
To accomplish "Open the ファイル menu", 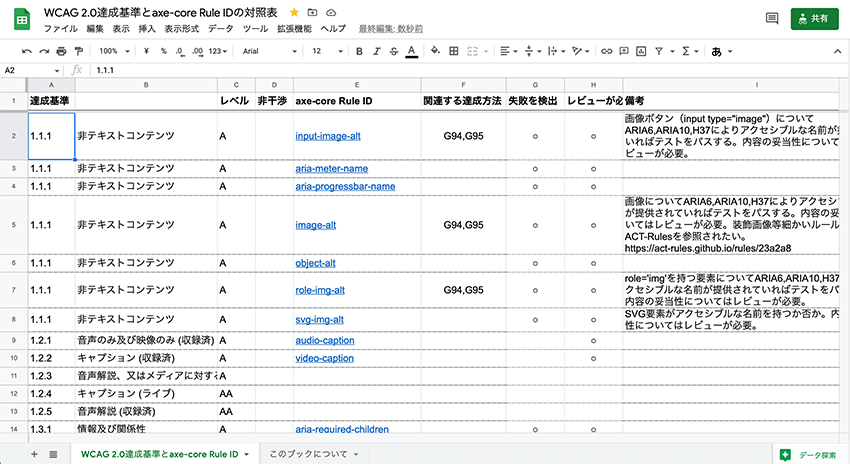I will point(61,29).
